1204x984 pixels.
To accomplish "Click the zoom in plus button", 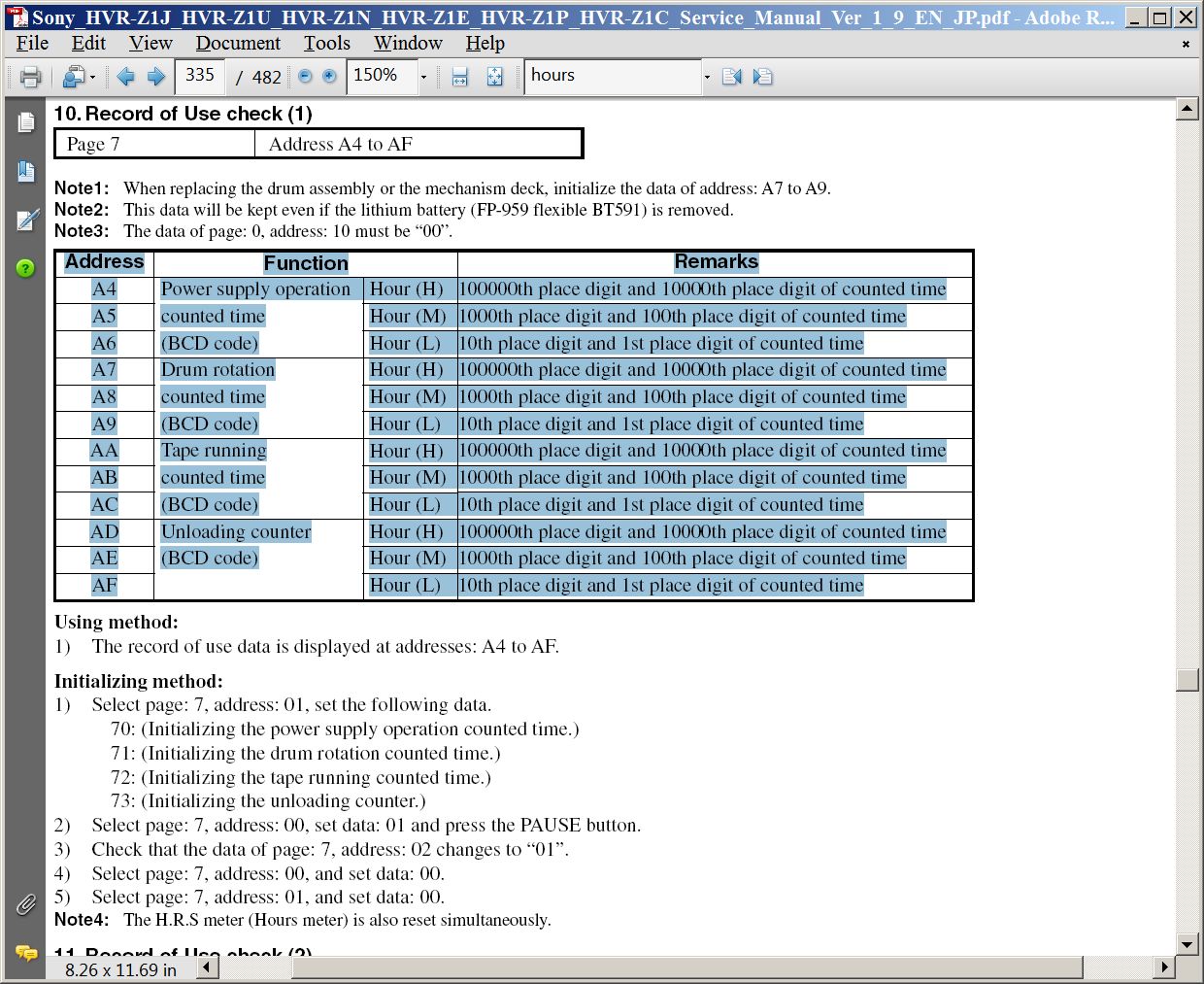I will (329, 77).
